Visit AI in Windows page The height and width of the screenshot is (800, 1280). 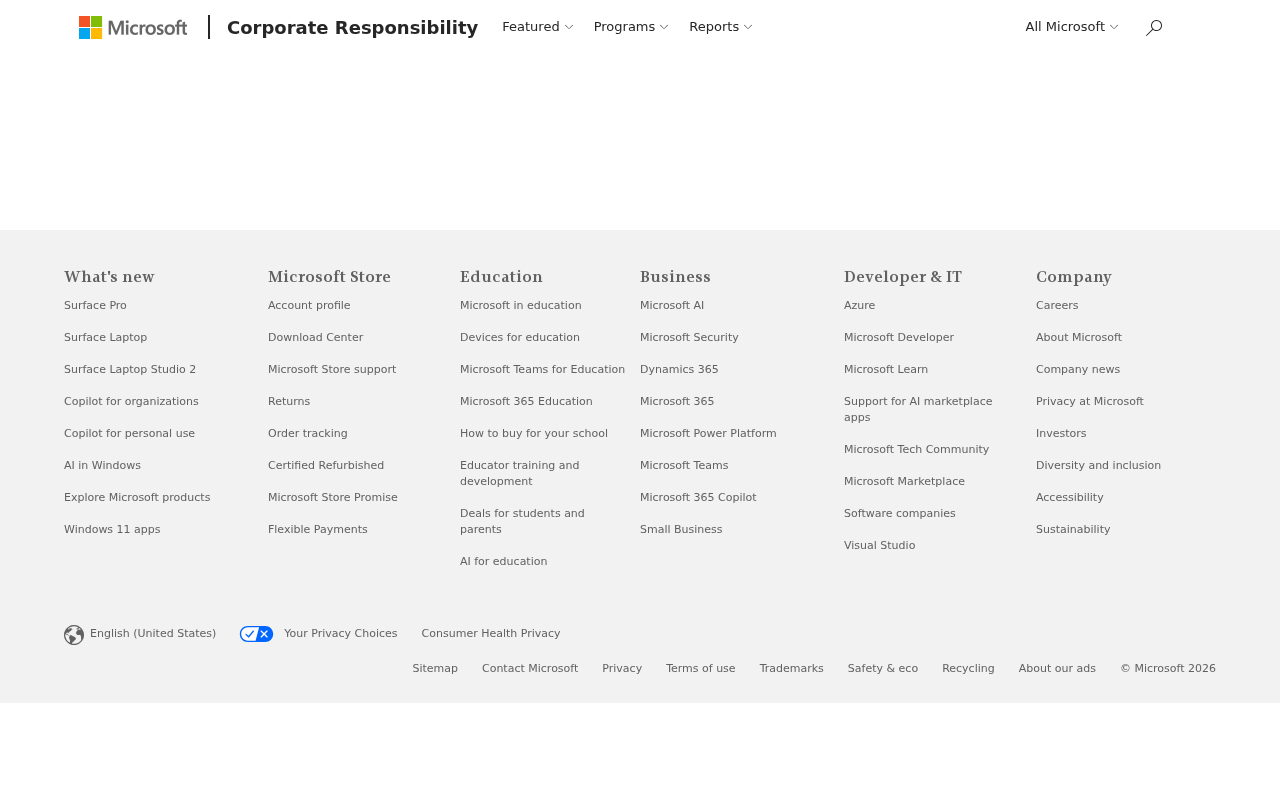102,466
